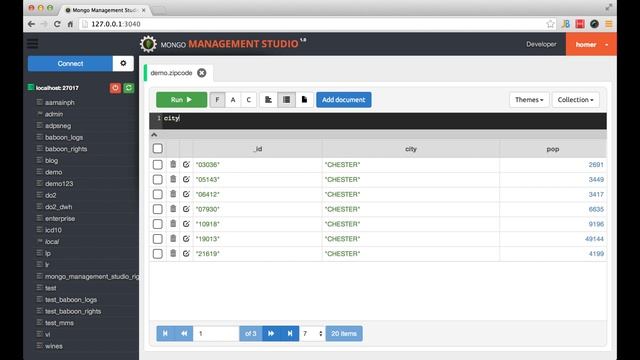The image size is (640, 360).
Task: Collapse the query editor chevron
Action: point(154,135)
